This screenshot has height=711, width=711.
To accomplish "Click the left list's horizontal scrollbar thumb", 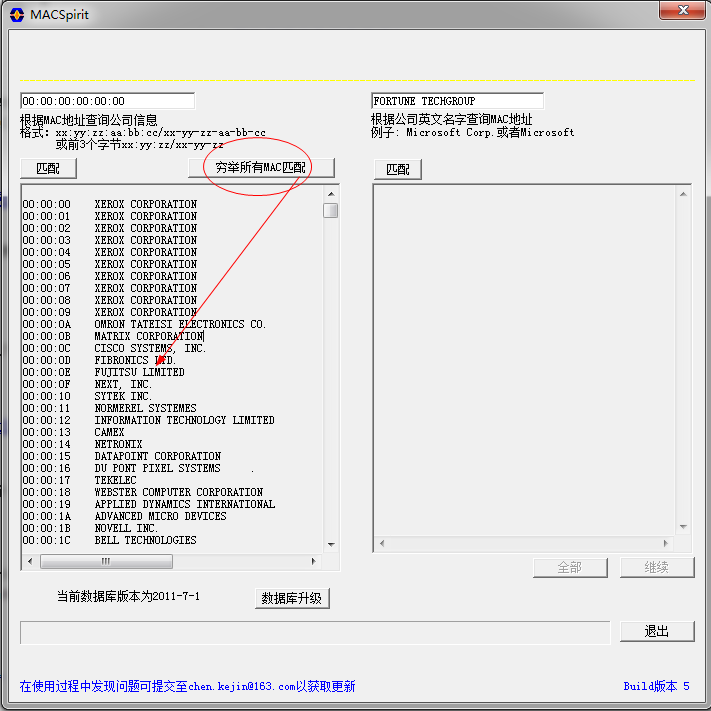I will (x=106, y=561).
